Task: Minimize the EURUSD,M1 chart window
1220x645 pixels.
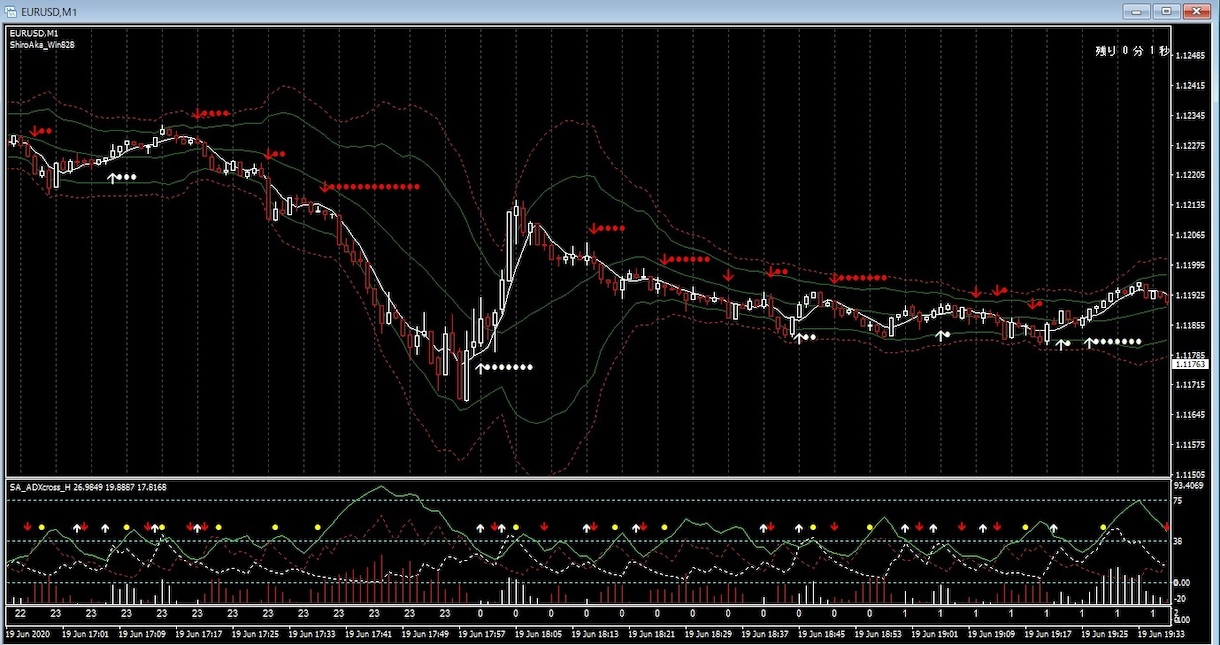Action: click(x=1136, y=11)
